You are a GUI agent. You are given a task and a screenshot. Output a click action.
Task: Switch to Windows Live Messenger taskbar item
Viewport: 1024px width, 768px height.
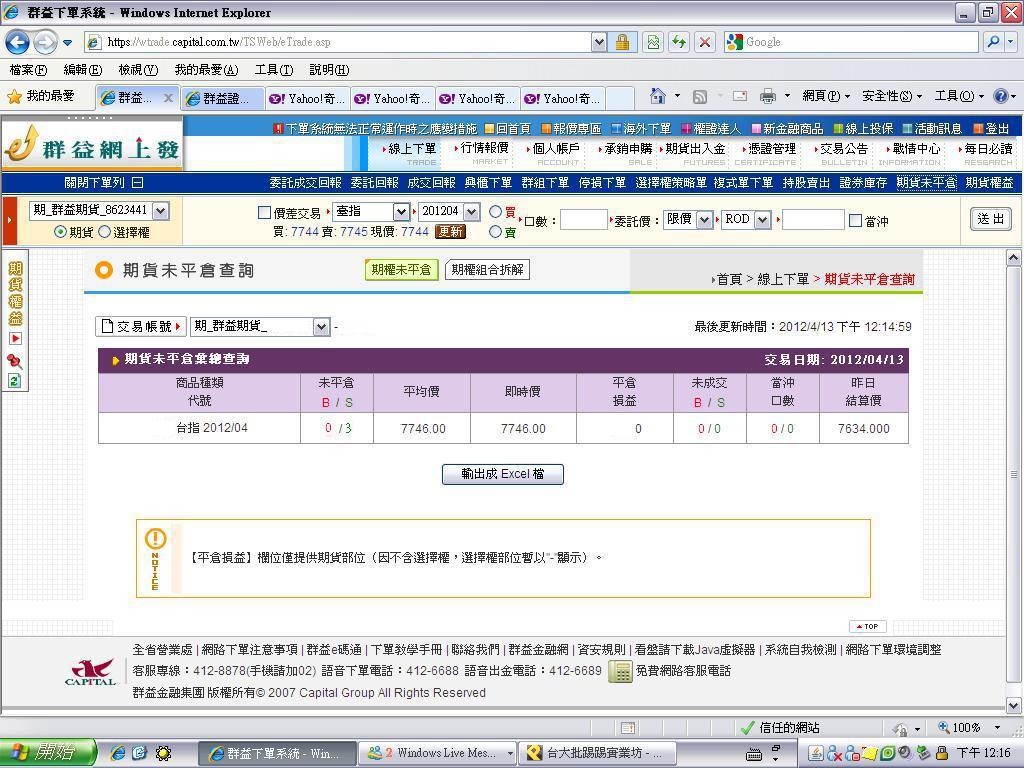(x=438, y=753)
